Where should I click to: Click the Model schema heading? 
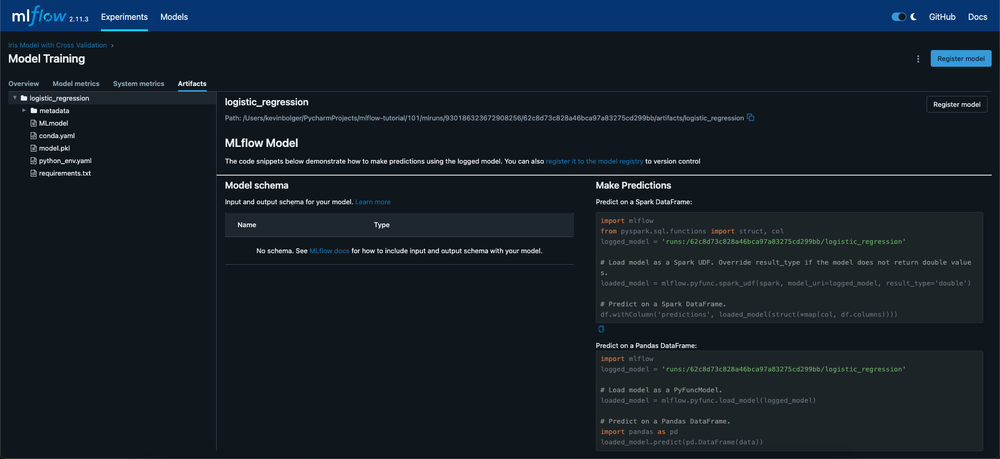tap(257, 186)
